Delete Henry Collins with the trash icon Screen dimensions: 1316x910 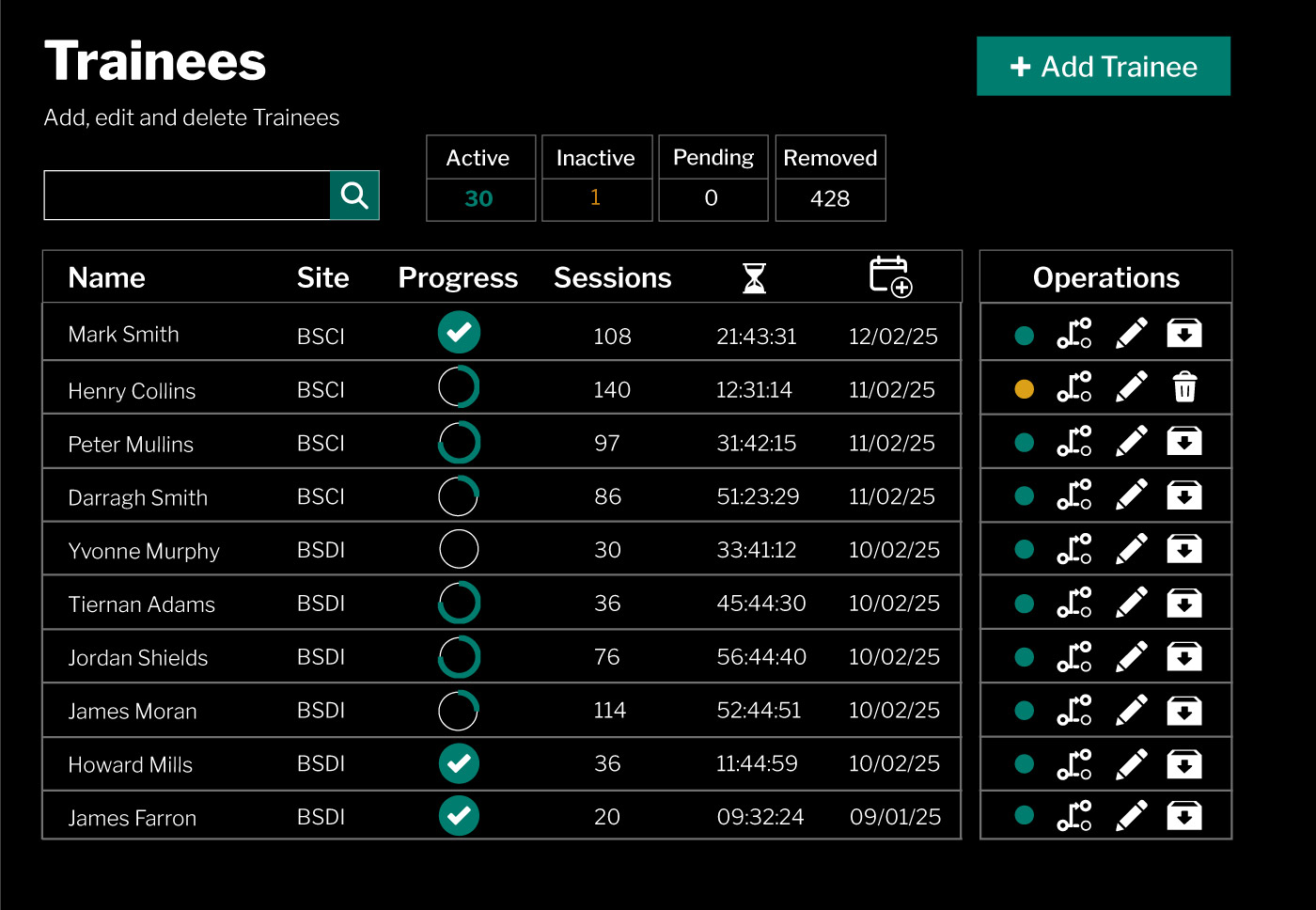click(1184, 386)
